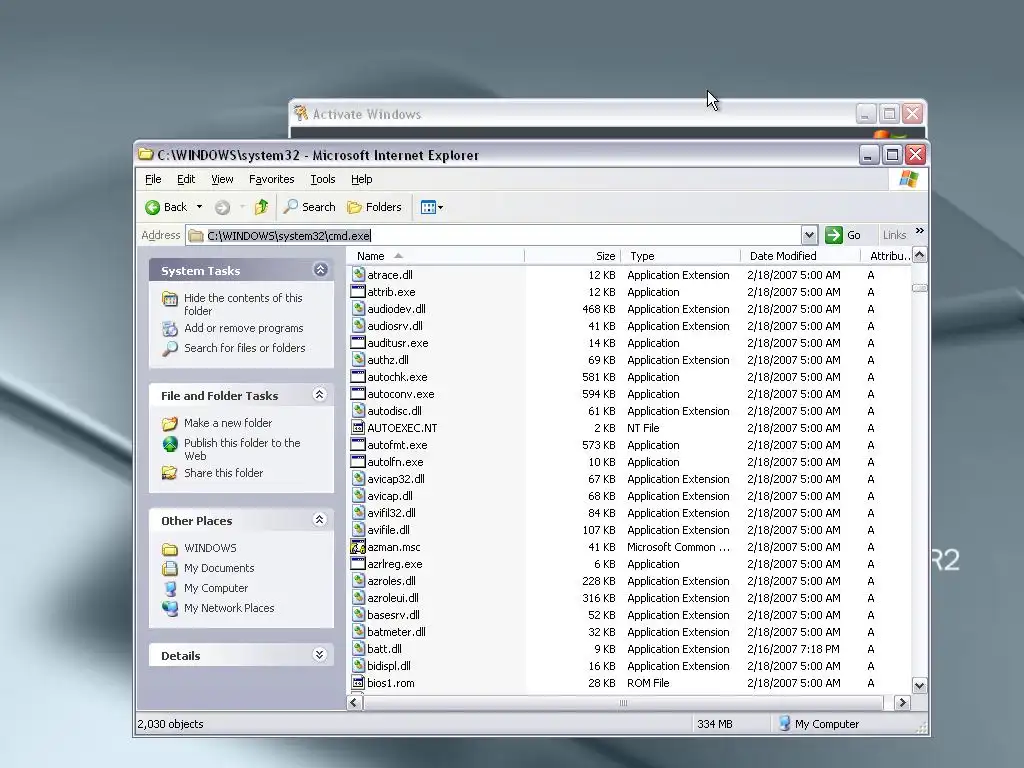The width and height of the screenshot is (1024, 768).
Task: Select the audiosrv.dll file icon
Action: (x=358, y=326)
